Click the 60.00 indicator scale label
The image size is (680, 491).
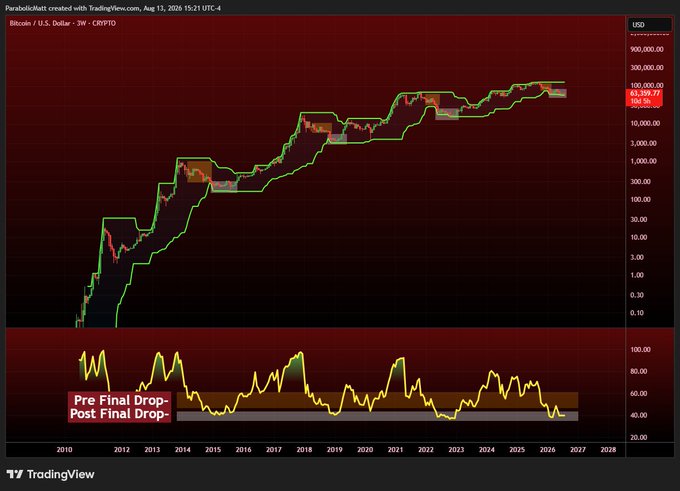pyautogui.click(x=639, y=393)
